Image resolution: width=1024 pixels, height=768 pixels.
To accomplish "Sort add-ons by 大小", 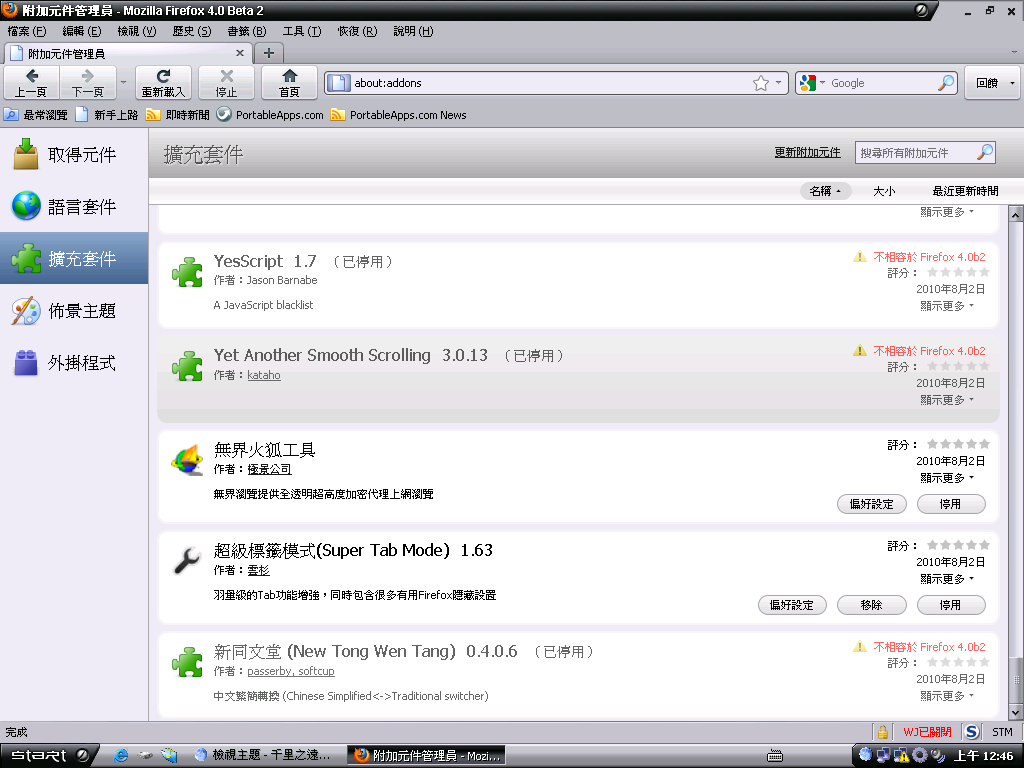I will (884, 191).
